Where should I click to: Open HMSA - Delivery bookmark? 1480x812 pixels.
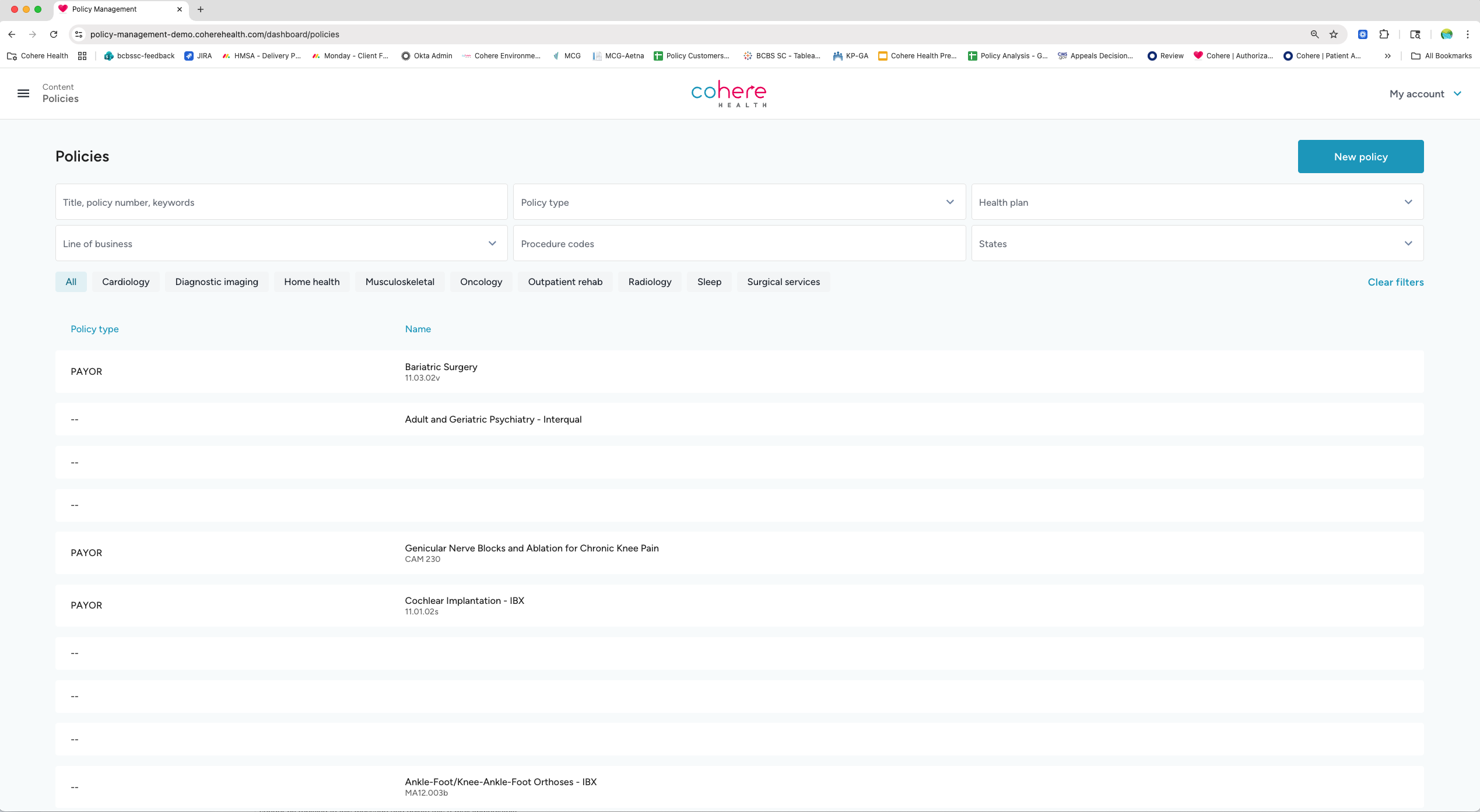coord(261,56)
